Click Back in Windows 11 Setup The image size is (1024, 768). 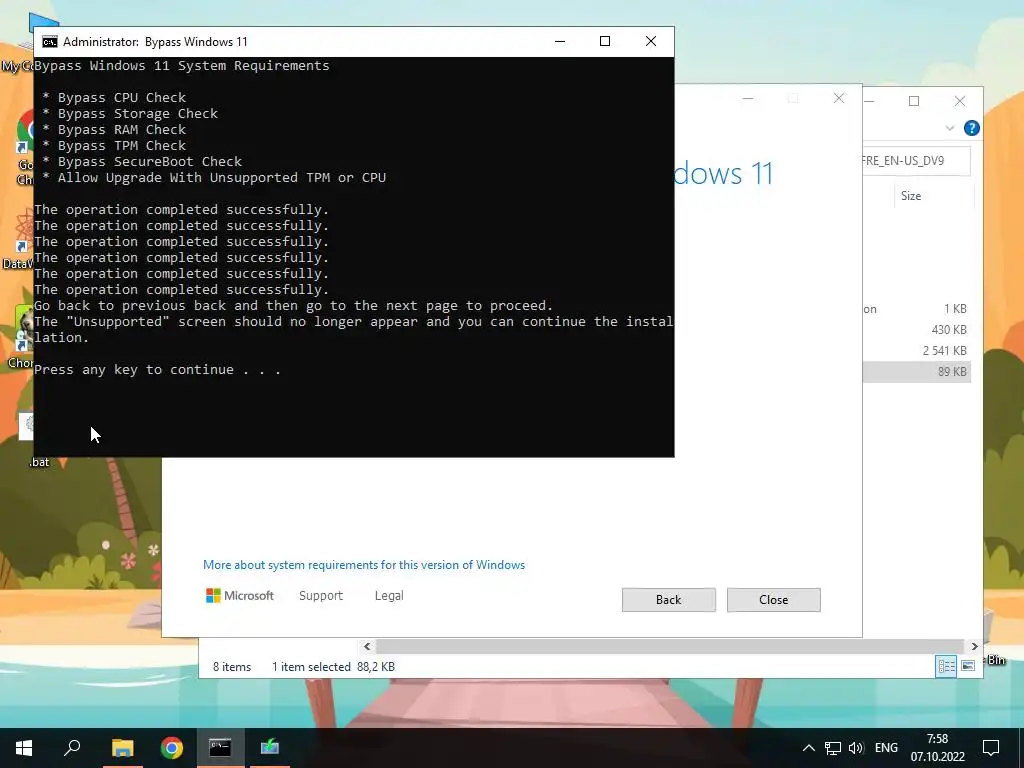click(669, 600)
